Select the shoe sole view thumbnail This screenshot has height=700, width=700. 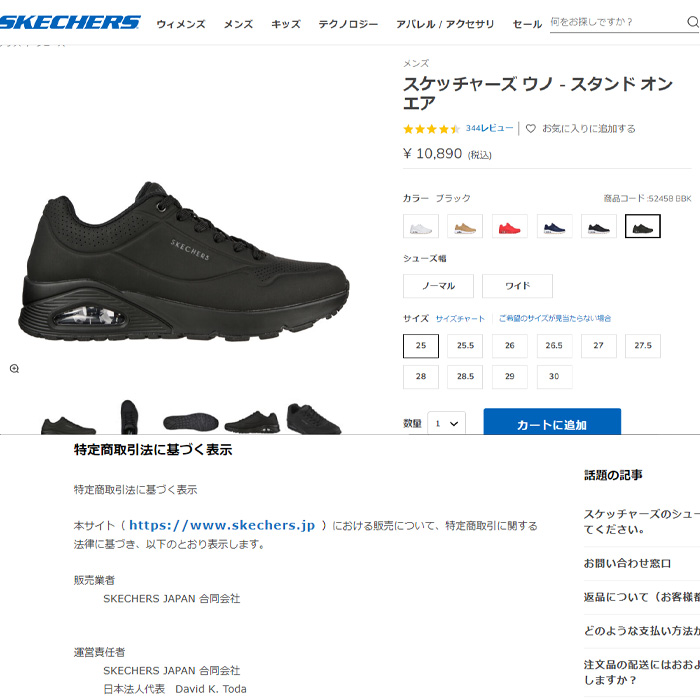tap(191, 421)
